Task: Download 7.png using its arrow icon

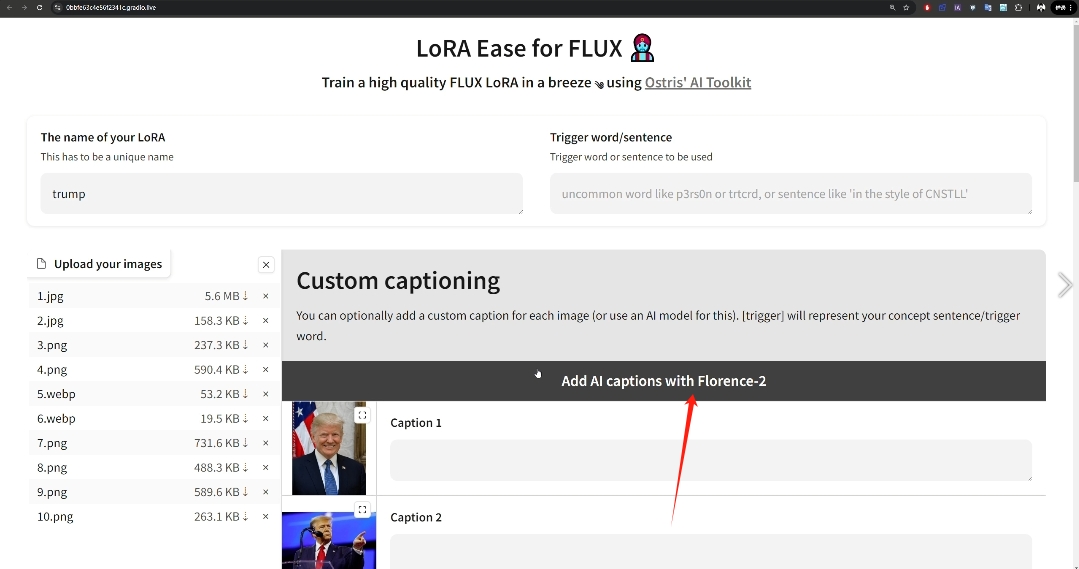Action: [245, 442]
